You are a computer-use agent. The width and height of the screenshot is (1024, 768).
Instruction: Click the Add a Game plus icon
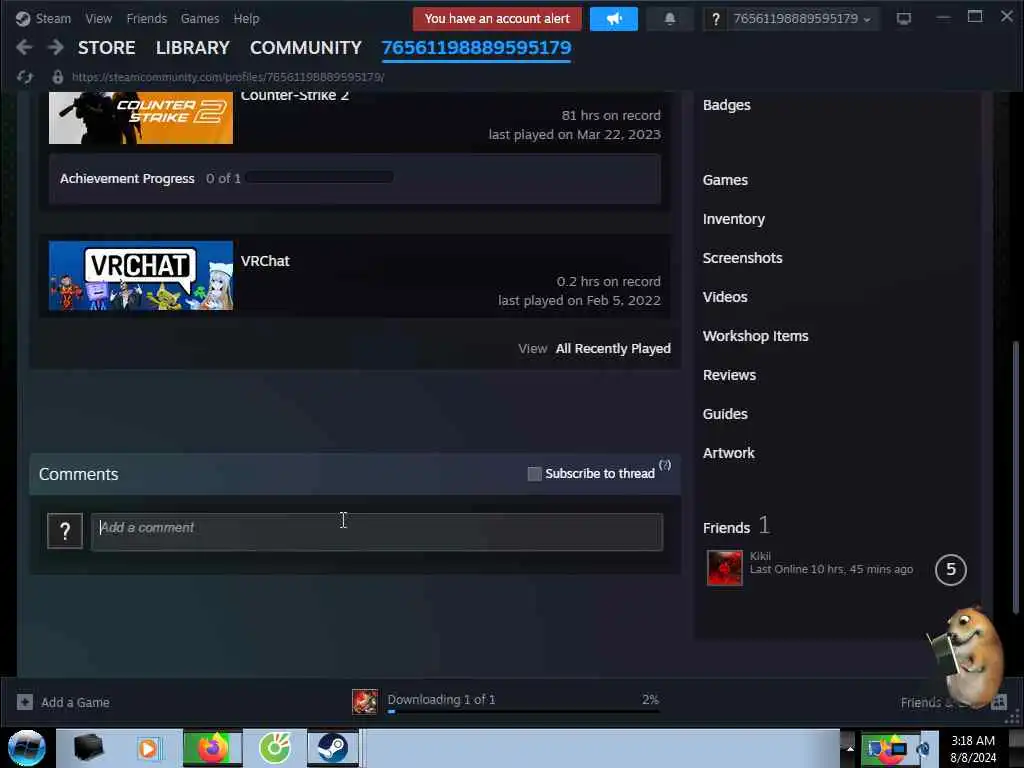25,702
